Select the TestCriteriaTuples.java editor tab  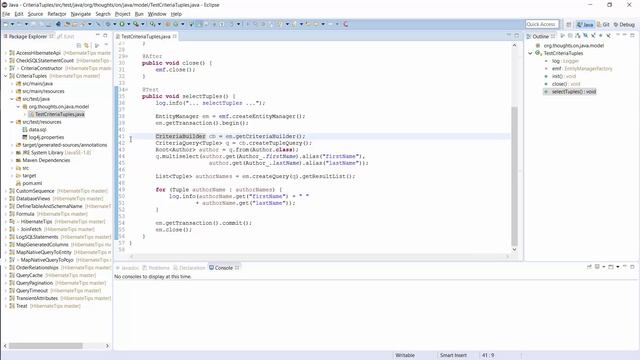click(x=146, y=36)
